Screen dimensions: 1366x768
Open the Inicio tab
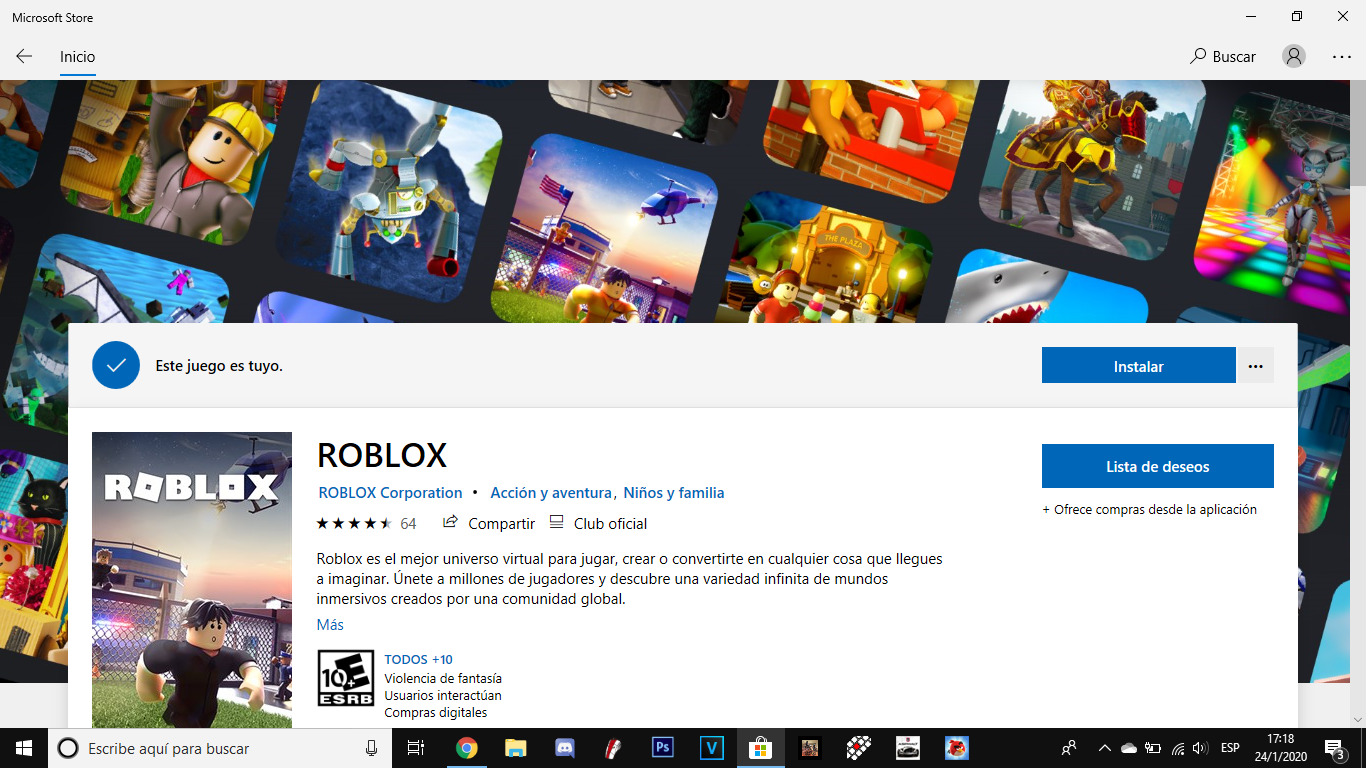(77, 57)
